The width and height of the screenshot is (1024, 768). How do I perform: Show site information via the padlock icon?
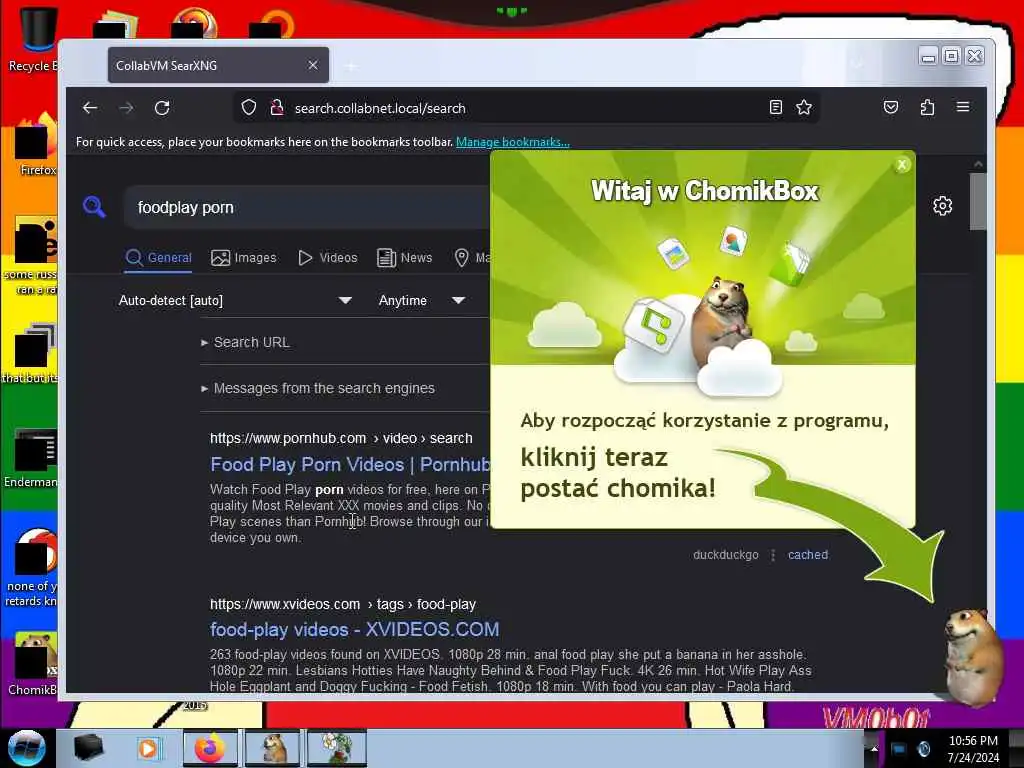[x=277, y=108]
